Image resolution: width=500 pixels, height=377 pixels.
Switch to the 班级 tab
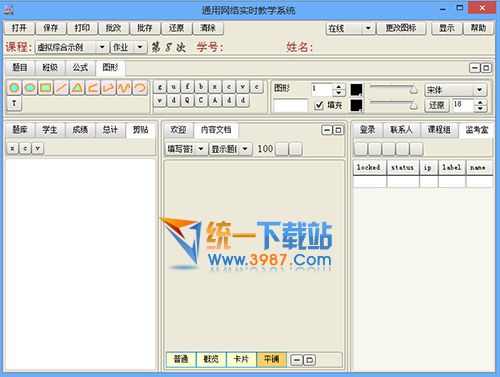click(x=50, y=68)
